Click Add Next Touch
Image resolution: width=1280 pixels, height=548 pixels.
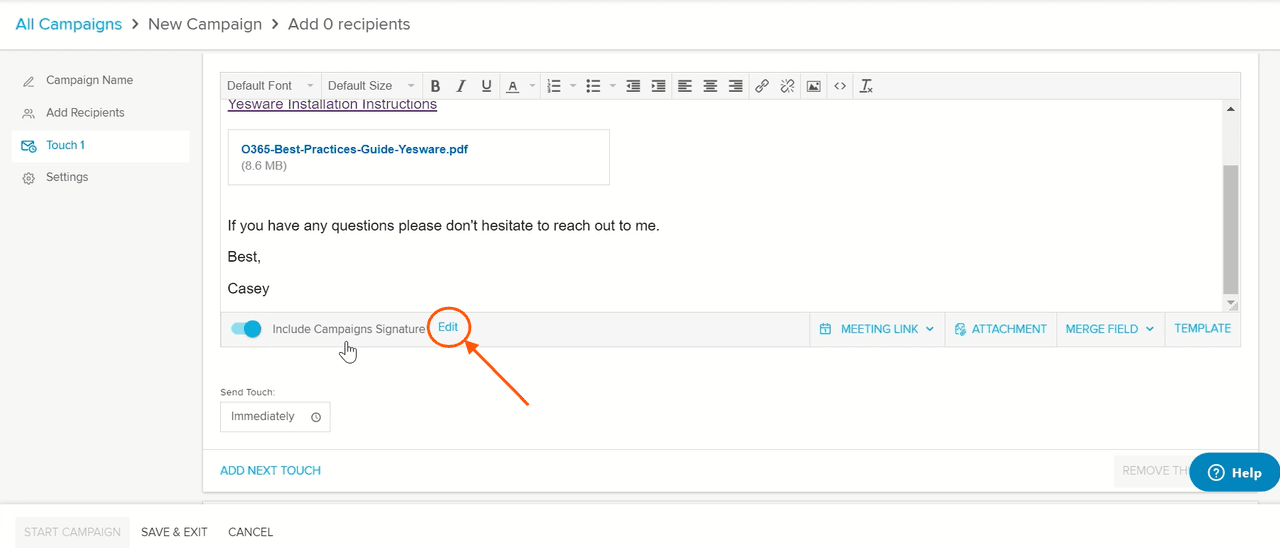tap(270, 470)
